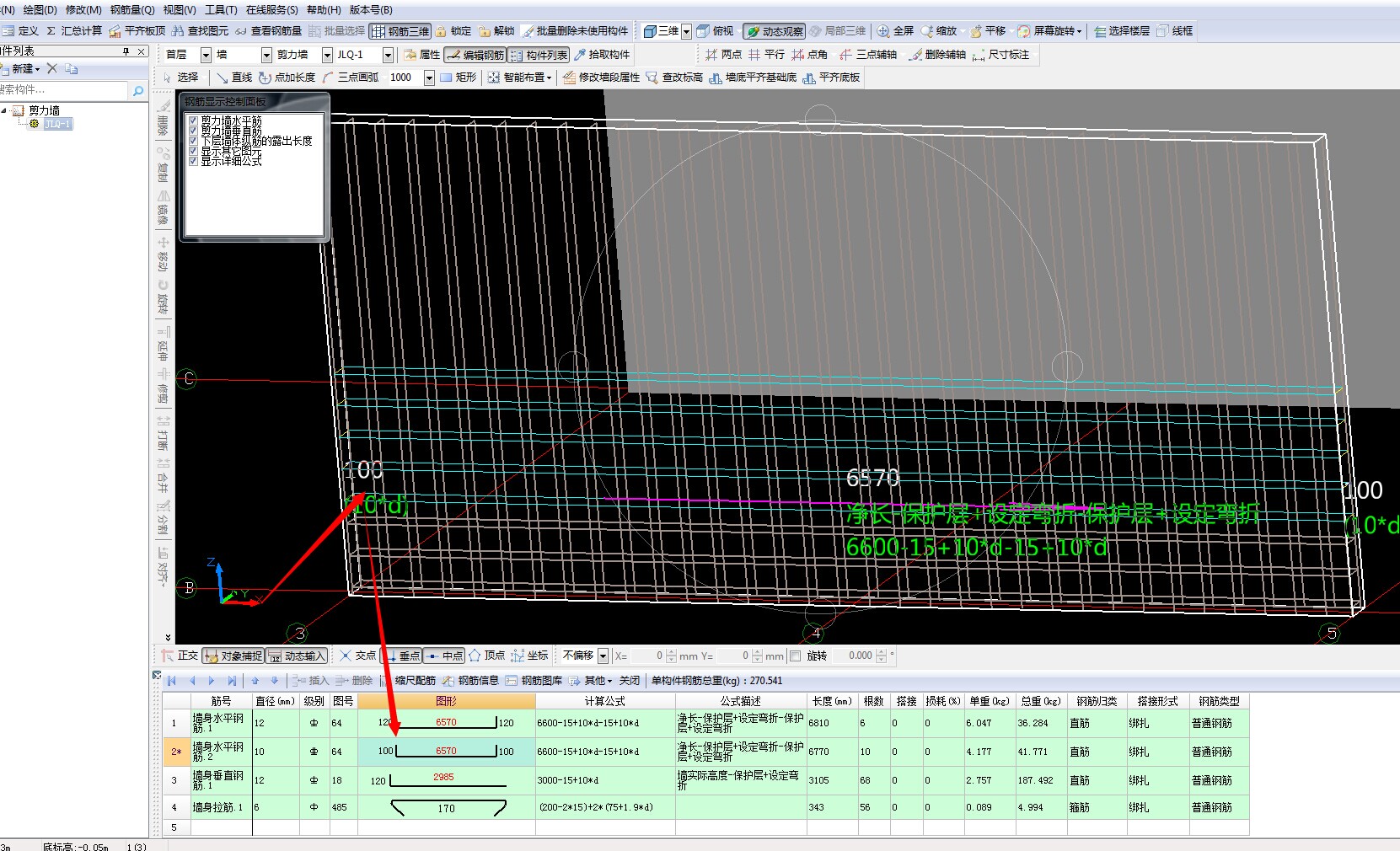Image resolution: width=1400 pixels, height=851 pixels.
Task: Click the 线框 wireframe icon
Action: [1162, 31]
